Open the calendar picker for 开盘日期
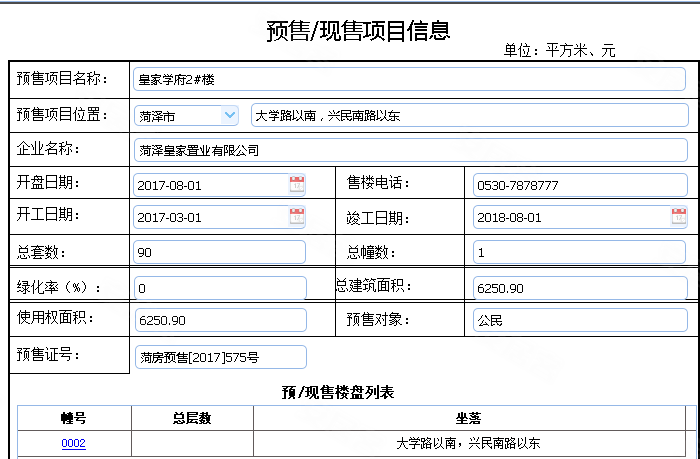 click(x=297, y=184)
